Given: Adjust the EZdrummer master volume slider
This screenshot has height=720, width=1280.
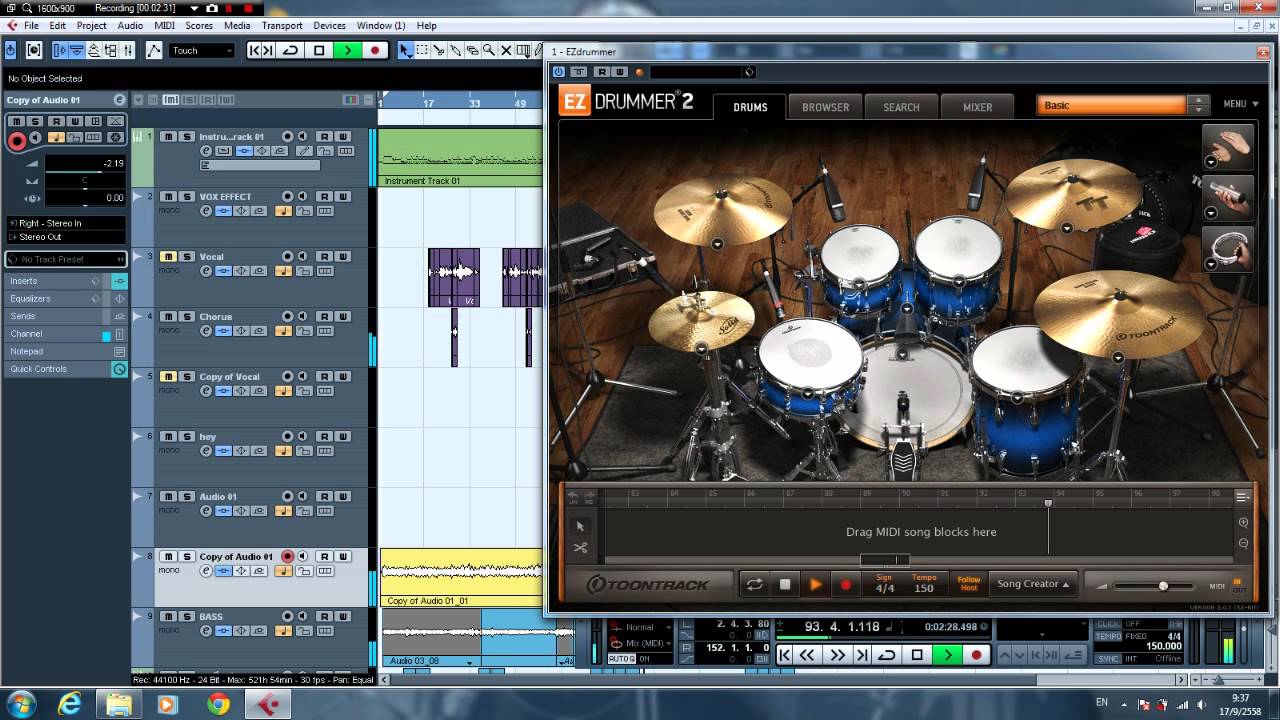Looking at the screenshot, I should click(x=1162, y=586).
